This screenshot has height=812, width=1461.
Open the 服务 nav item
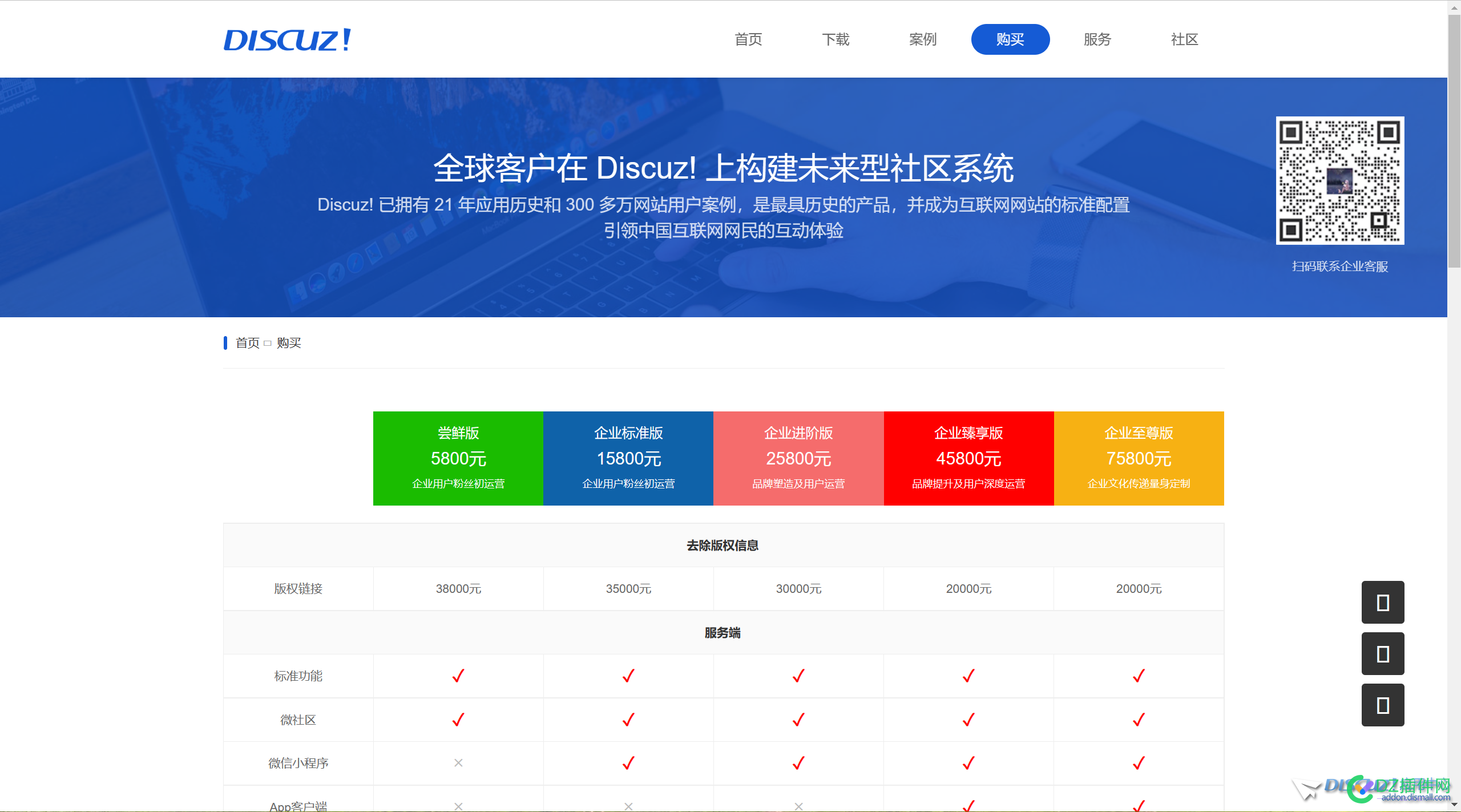click(x=1097, y=39)
